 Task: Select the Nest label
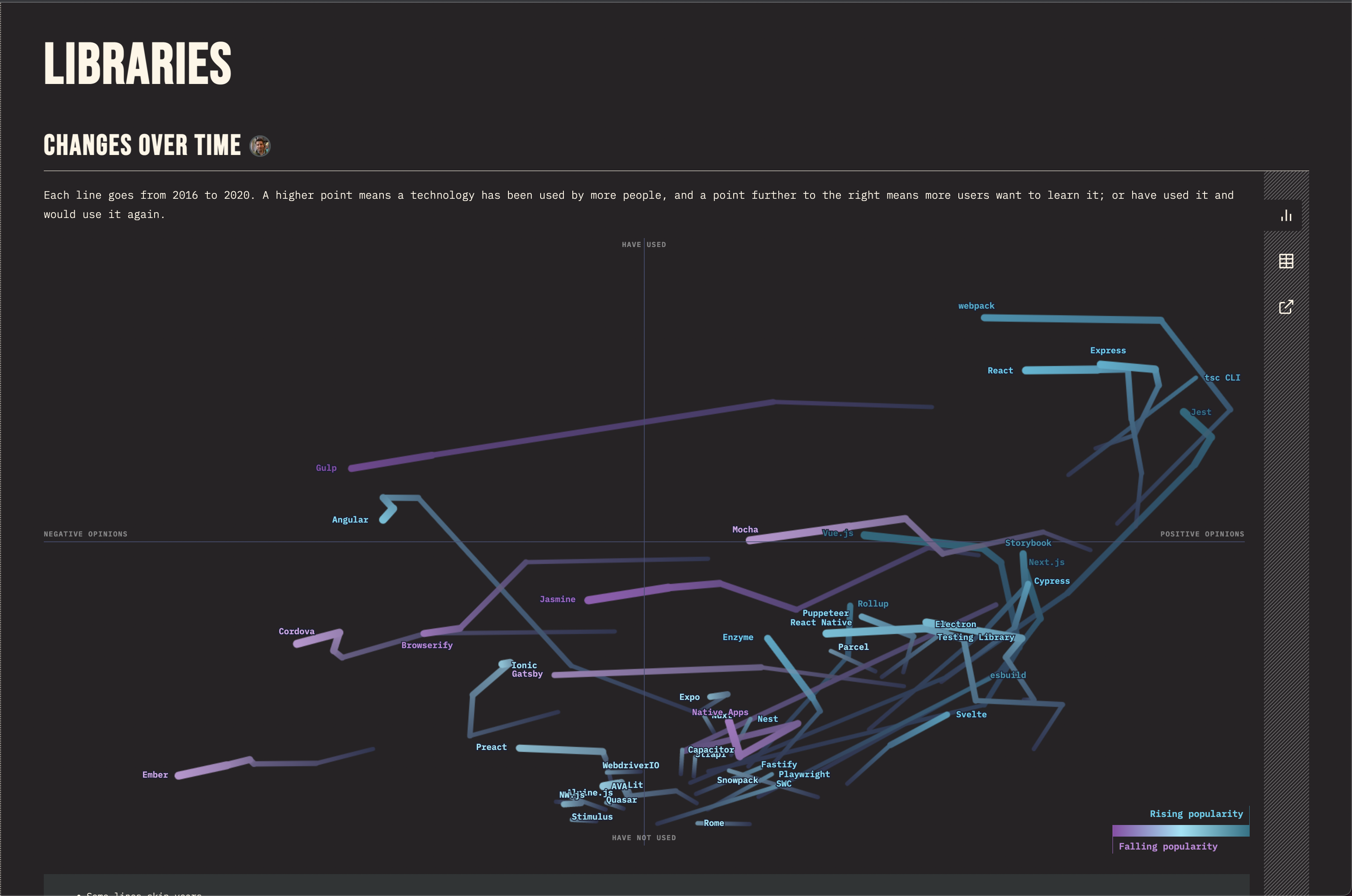(x=768, y=719)
